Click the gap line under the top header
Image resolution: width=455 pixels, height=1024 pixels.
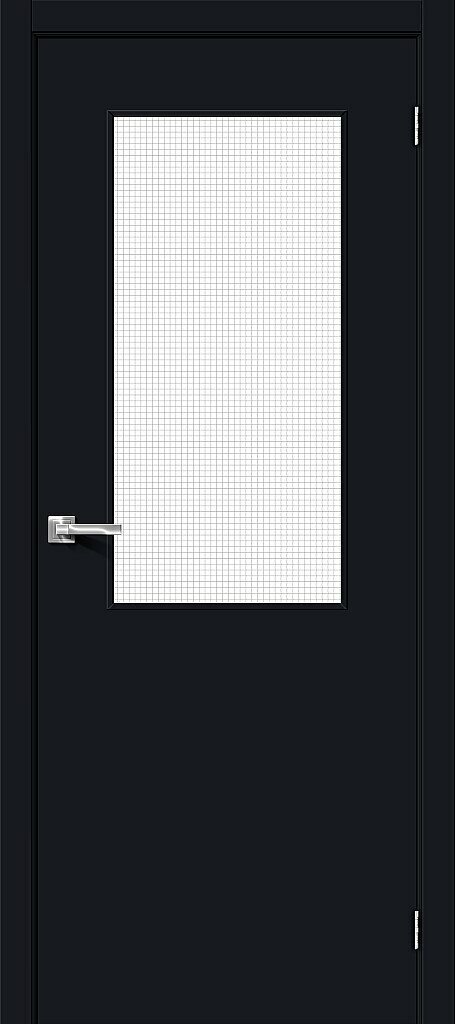[227, 33]
